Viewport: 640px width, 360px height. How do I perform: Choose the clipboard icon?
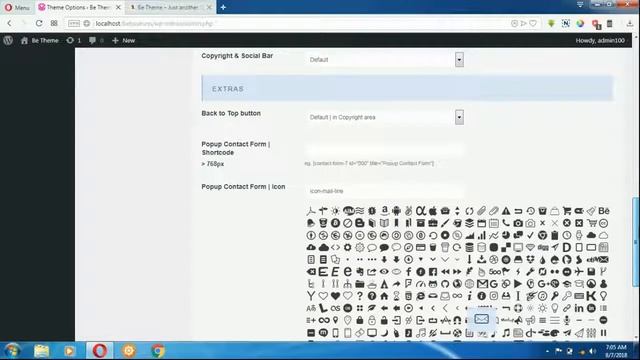click(x=555, y=235)
